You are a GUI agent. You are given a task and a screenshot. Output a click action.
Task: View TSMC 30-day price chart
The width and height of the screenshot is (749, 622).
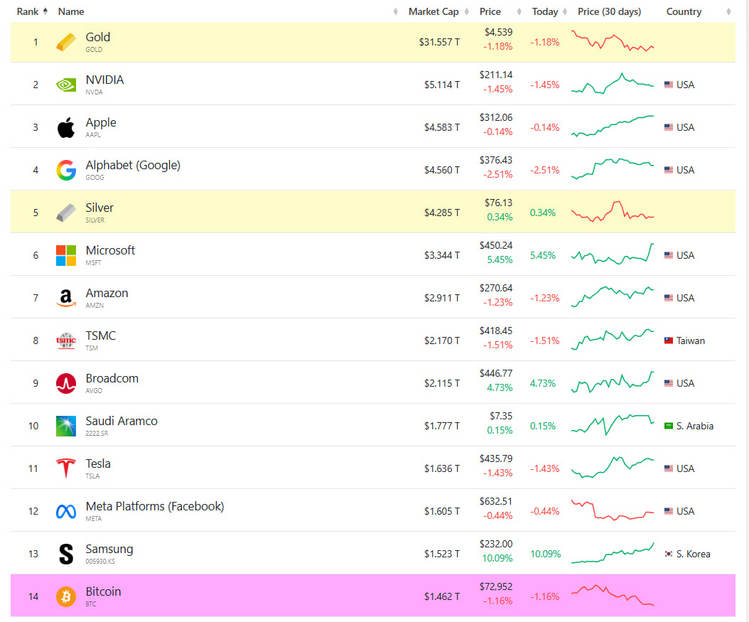[x=612, y=340]
